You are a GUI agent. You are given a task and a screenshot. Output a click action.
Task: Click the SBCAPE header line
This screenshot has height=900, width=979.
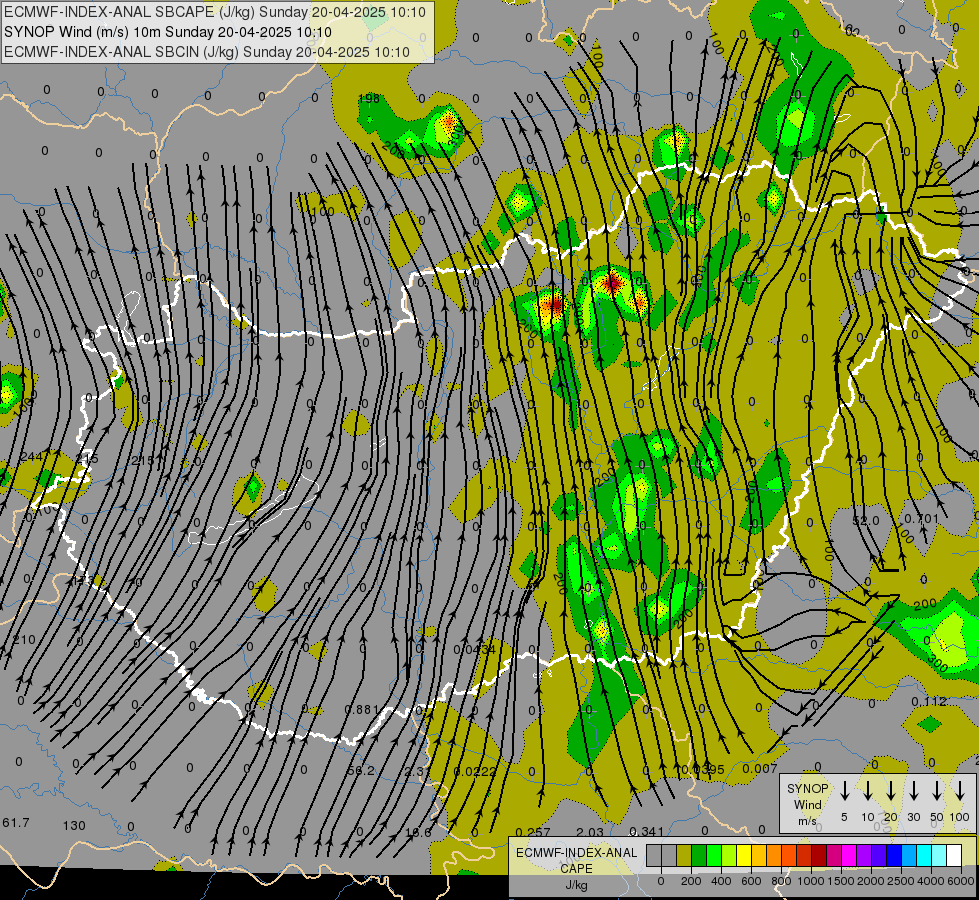tap(215, 12)
